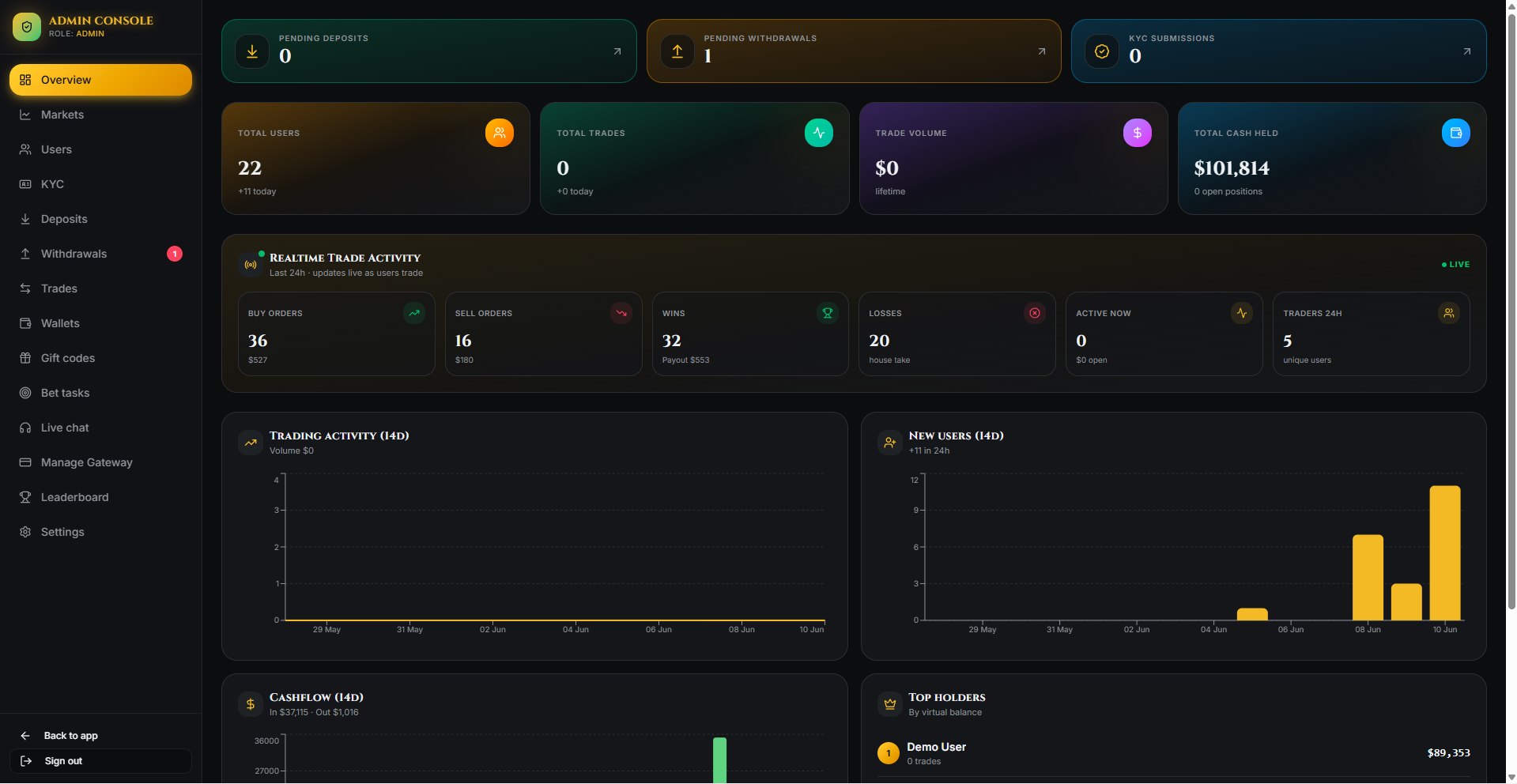The width and height of the screenshot is (1517, 784).
Task: Click the Trading Activity chart icon
Action: tap(251, 443)
